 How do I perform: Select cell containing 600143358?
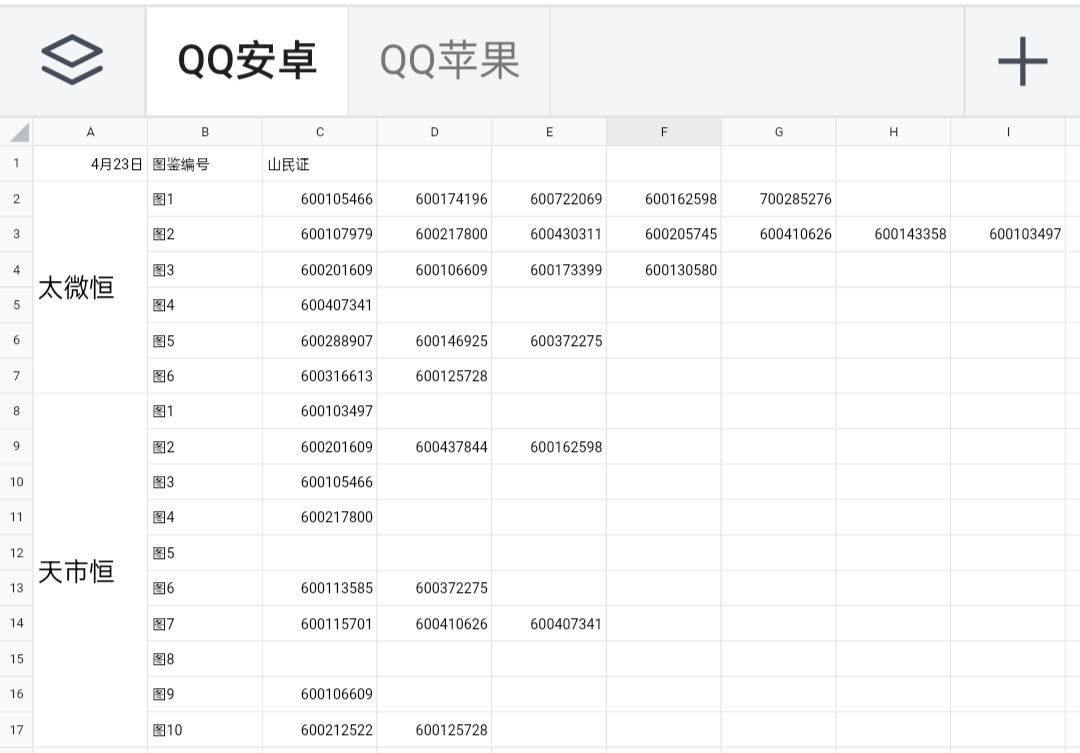[894, 235]
